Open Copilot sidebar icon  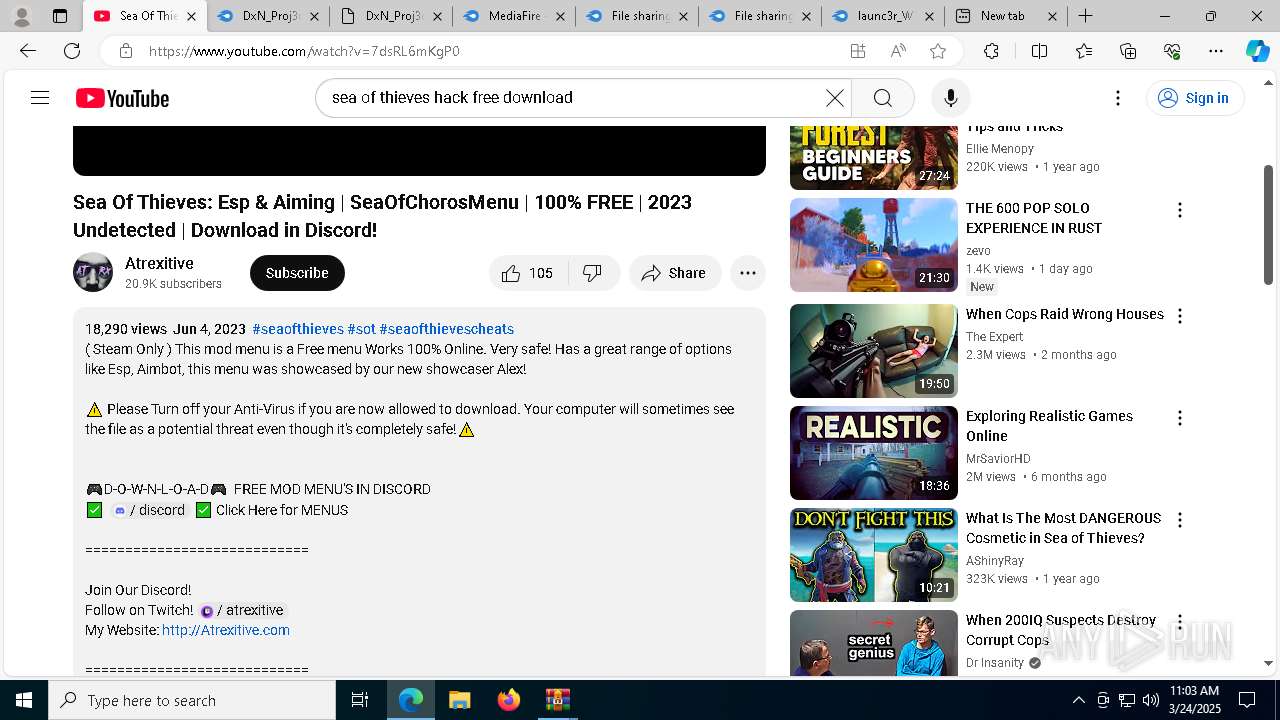tap(1257, 51)
